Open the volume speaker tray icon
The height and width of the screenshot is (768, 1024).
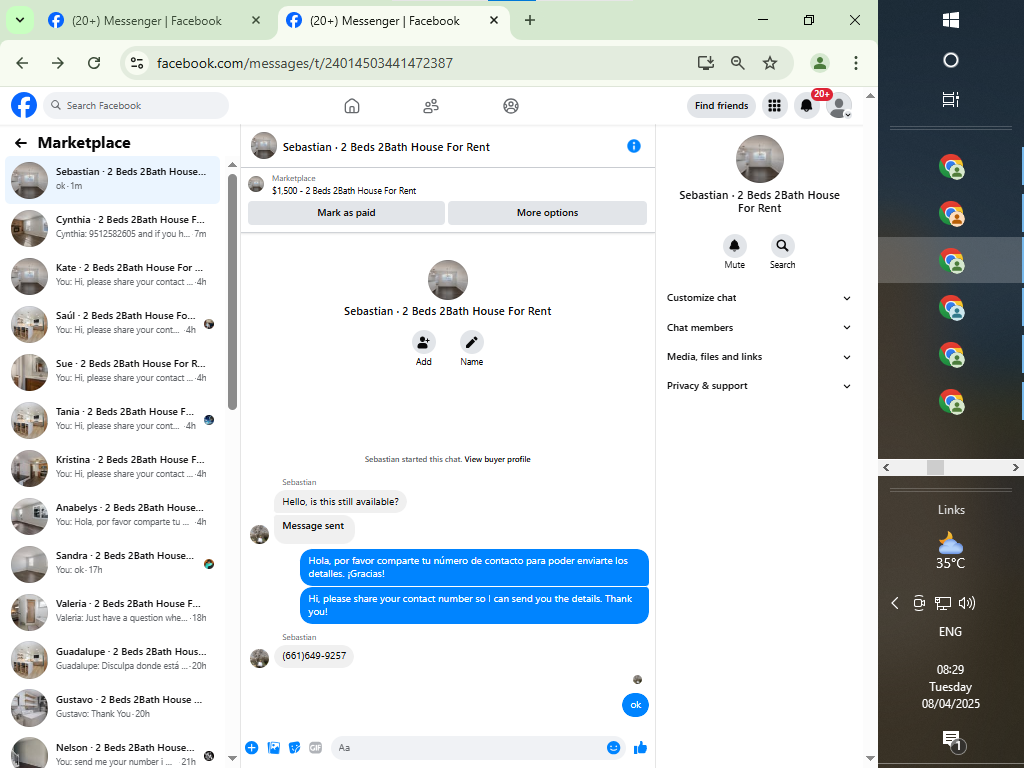pyautogui.click(x=967, y=603)
